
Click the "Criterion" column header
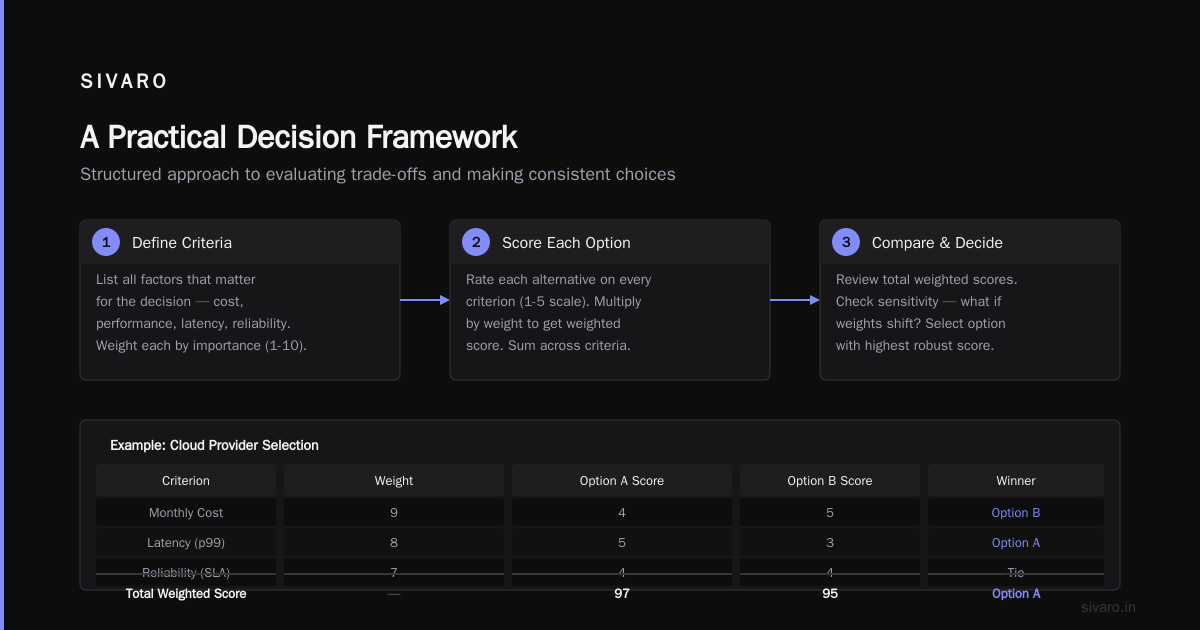click(x=186, y=480)
